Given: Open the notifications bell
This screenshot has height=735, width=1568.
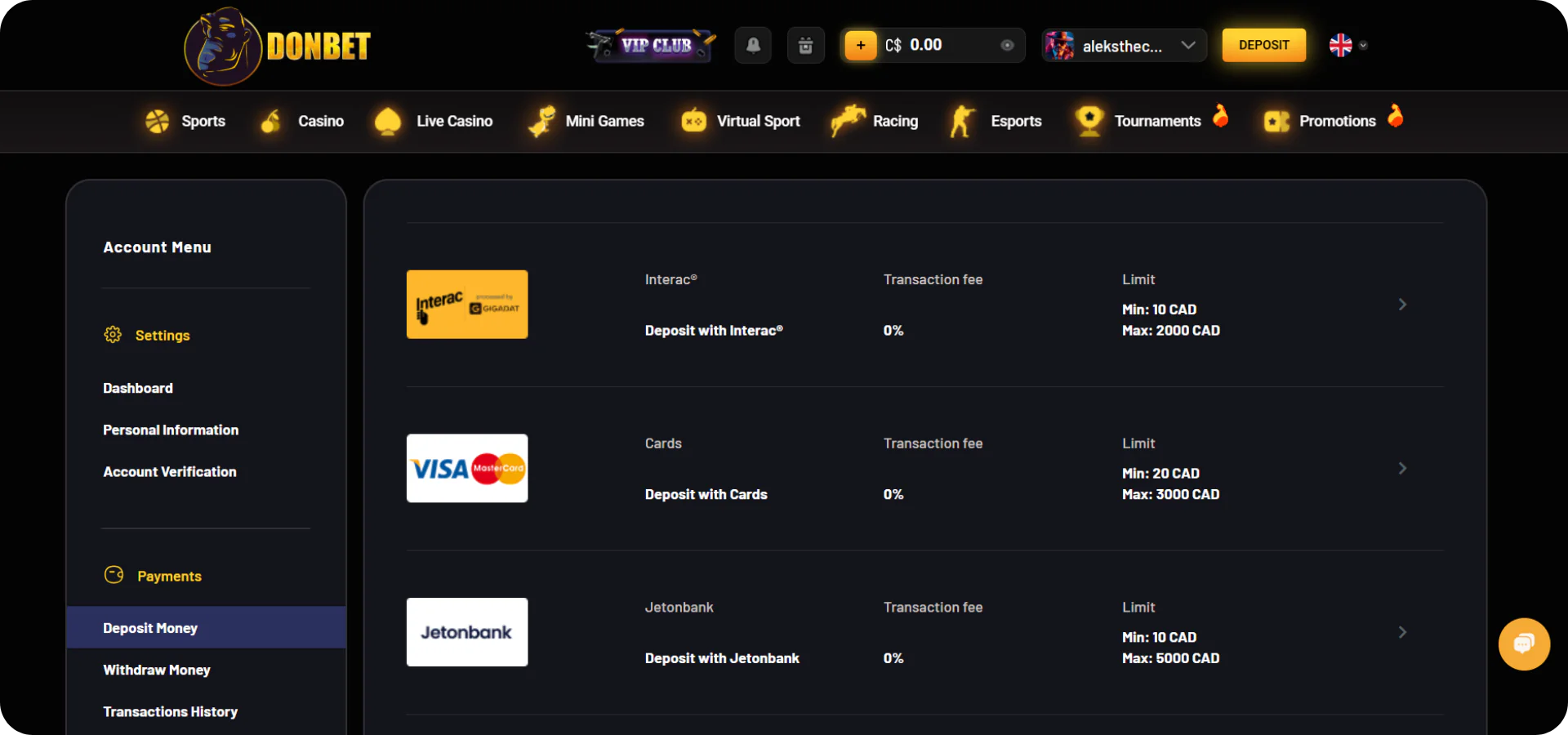Looking at the screenshot, I should [x=753, y=45].
